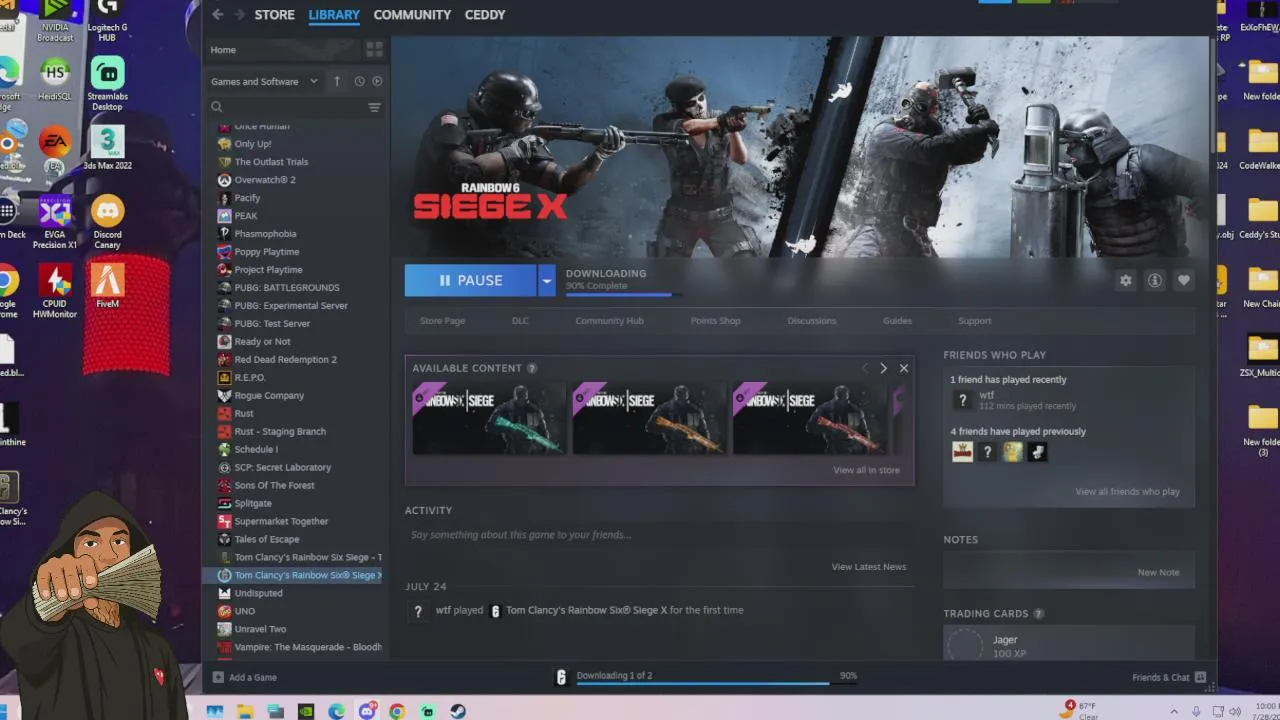Viewport: 1280px width, 720px height.
Task: Open the Guides tab
Action: (x=897, y=321)
